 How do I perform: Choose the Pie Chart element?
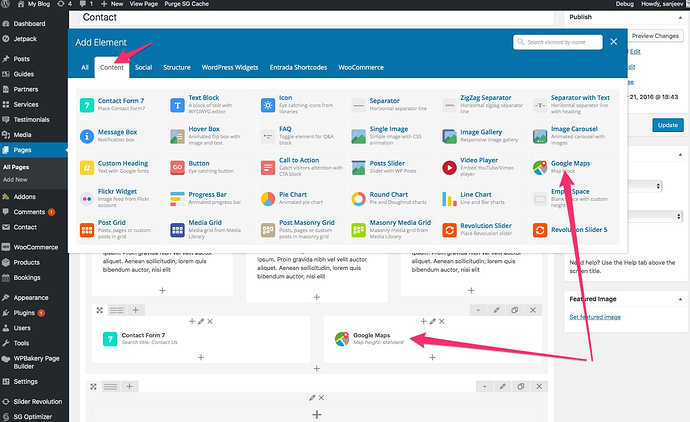coord(301,198)
